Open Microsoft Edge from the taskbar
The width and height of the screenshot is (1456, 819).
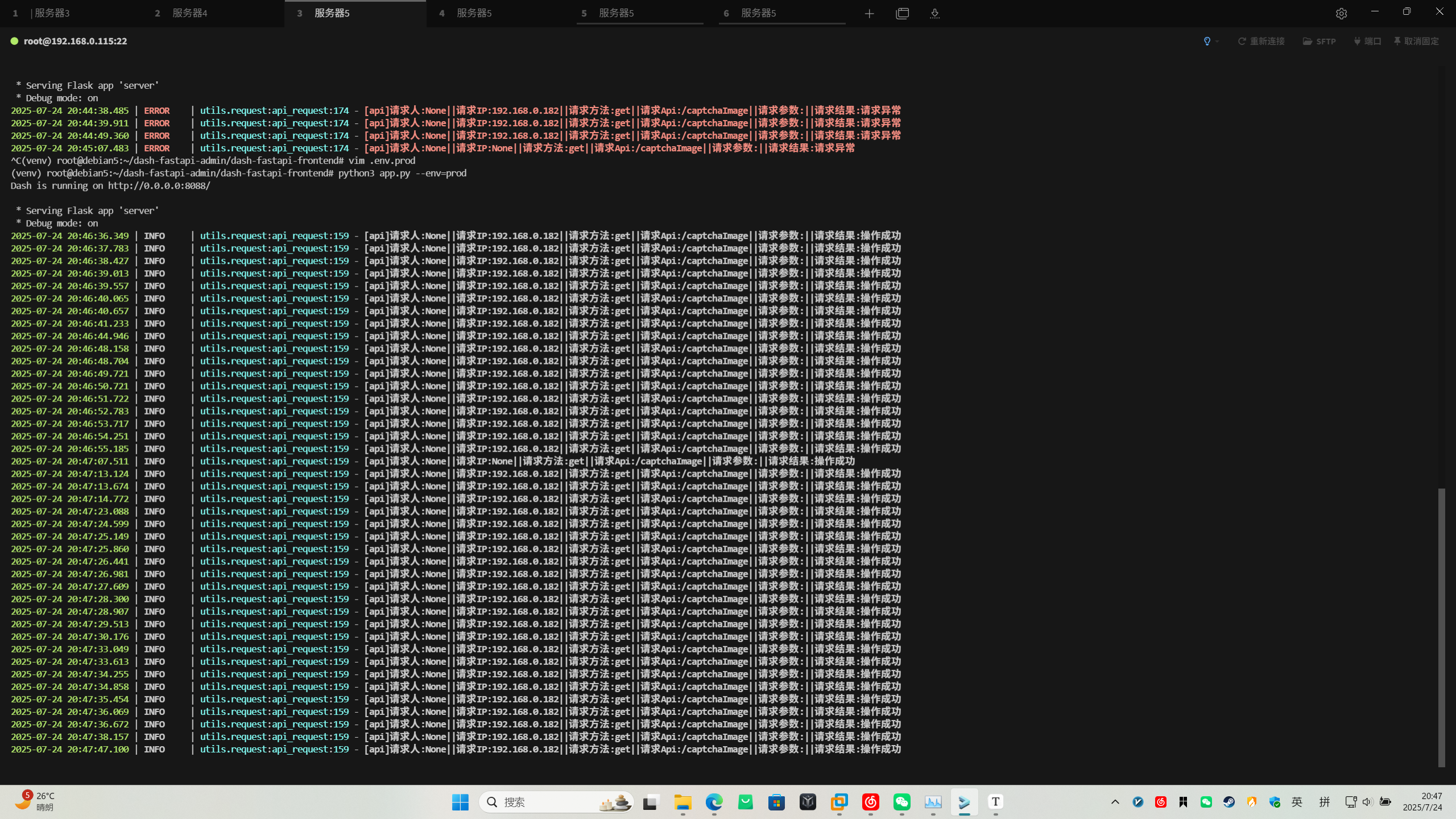click(714, 802)
